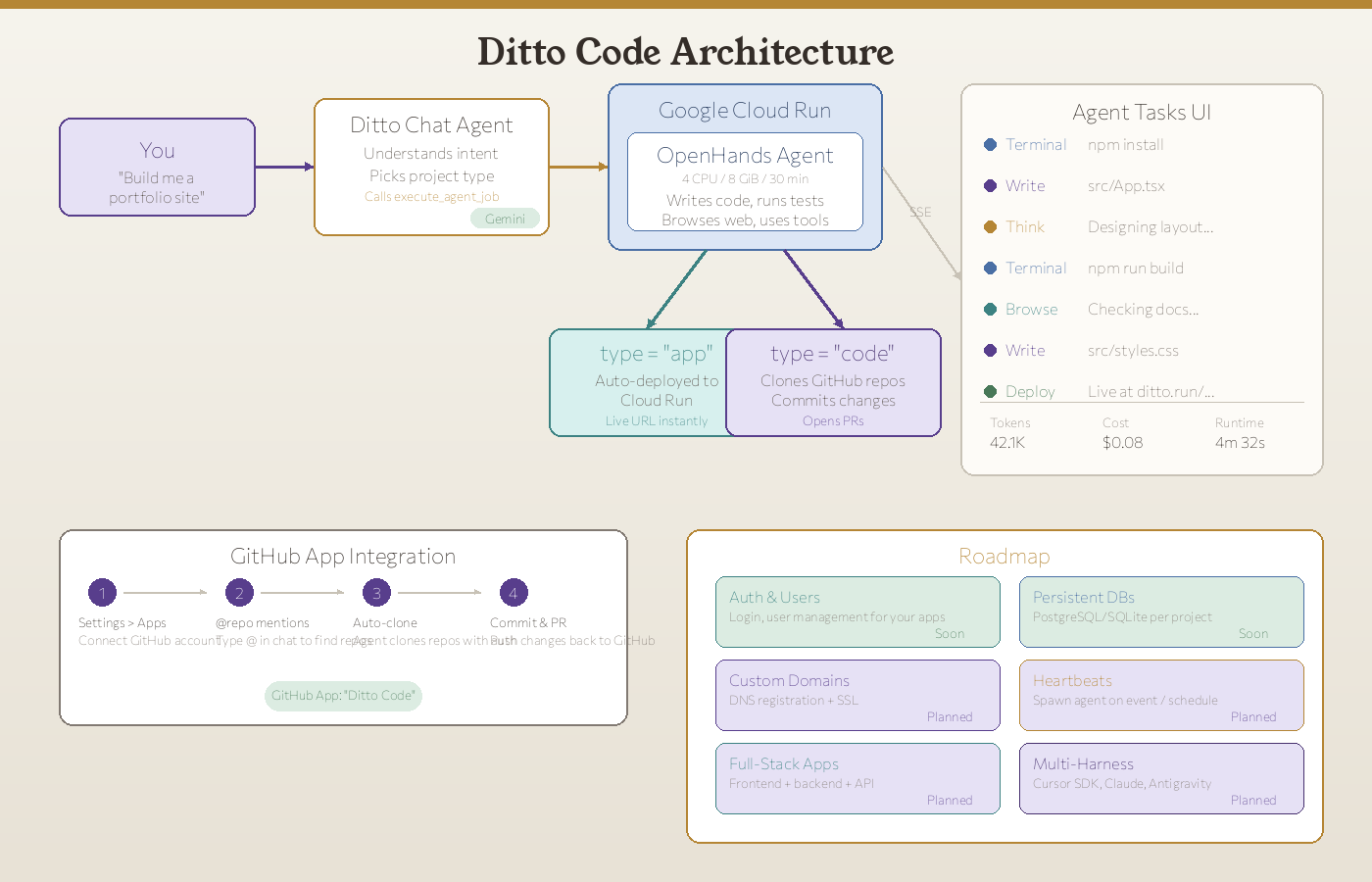Click step 4 circle above Commit & PR
Viewport: 1372px width, 882px height.
(514, 593)
